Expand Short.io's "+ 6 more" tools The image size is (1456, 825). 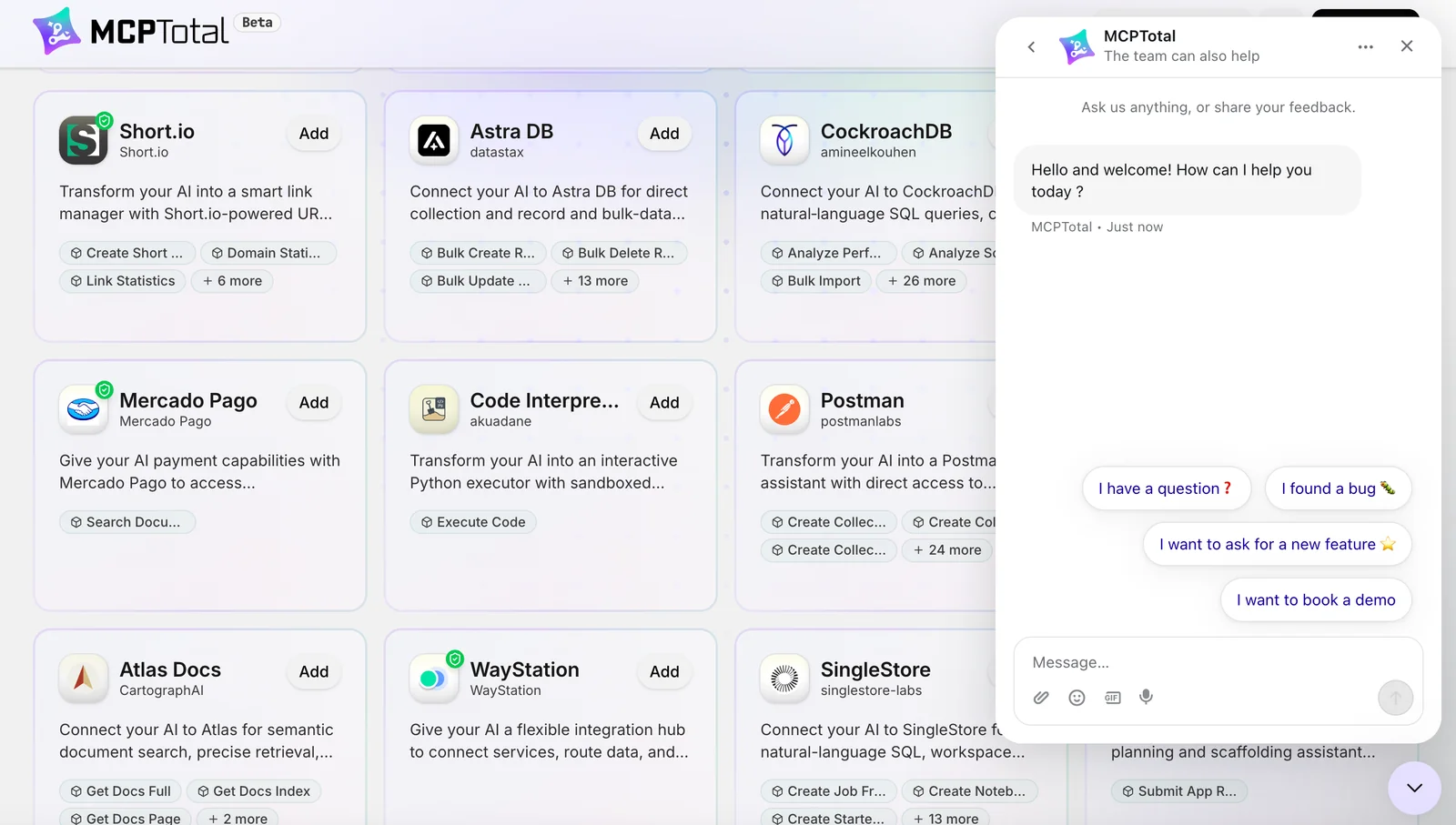(232, 281)
